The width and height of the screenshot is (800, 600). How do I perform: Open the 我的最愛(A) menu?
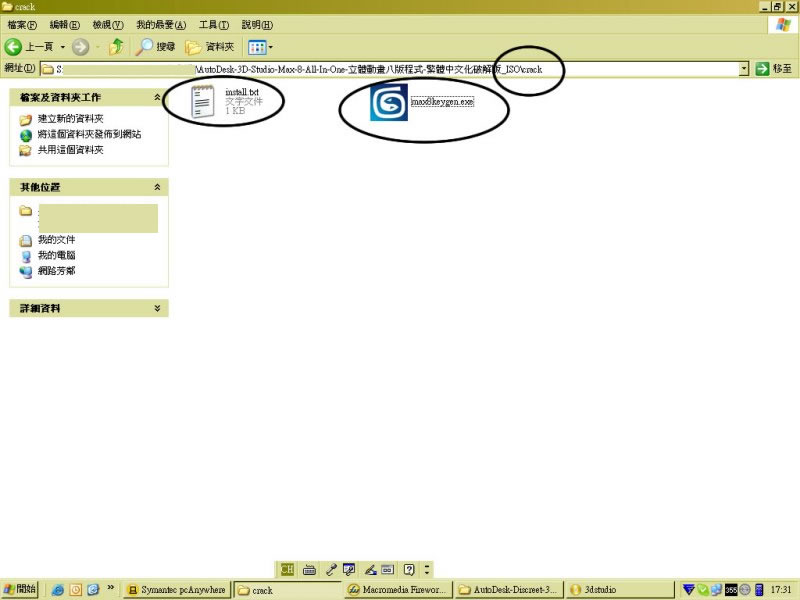point(161,24)
